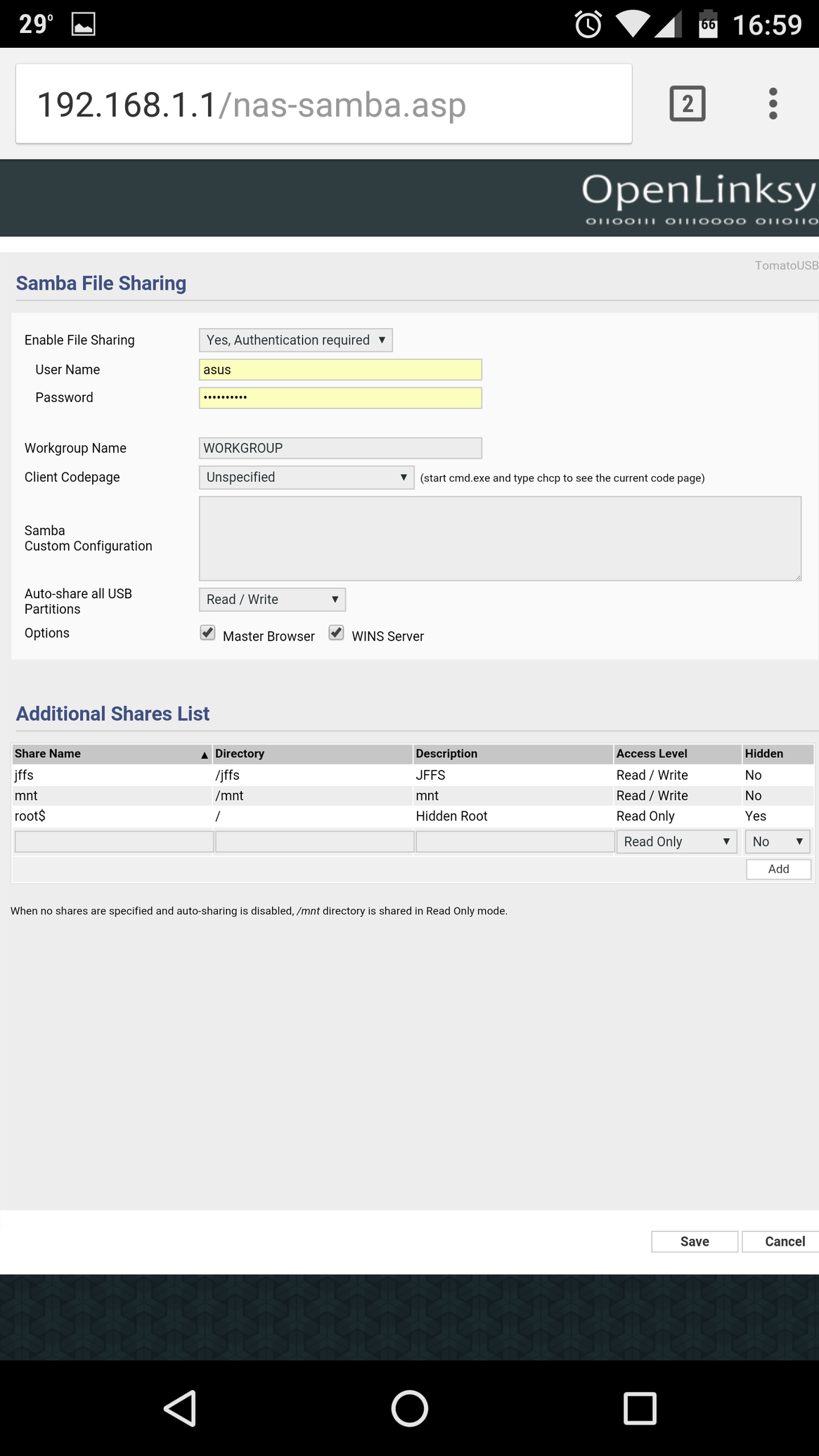Click the OpenLinksys logo

(699, 198)
